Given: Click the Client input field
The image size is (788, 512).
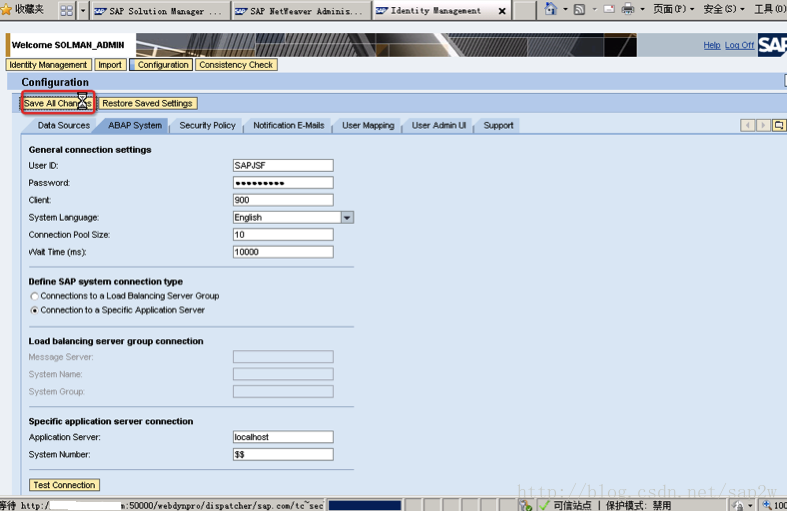Looking at the screenshot, I should [x=283, y=200].
